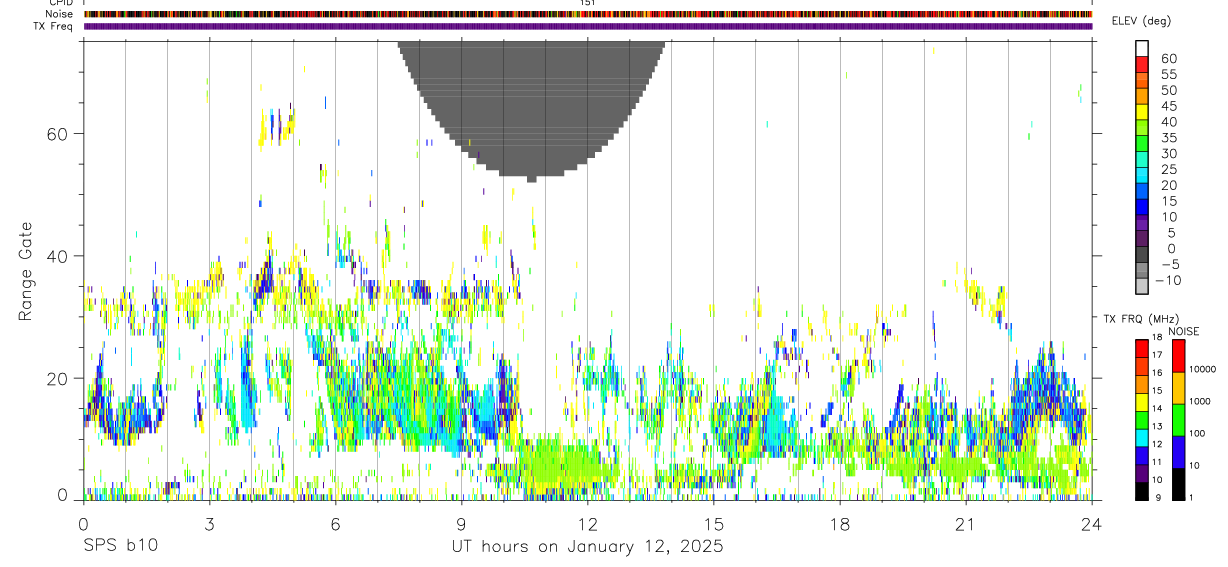
Task: Click the SPS b10 label
Action: pyautogui.click(x=120, y=546)
